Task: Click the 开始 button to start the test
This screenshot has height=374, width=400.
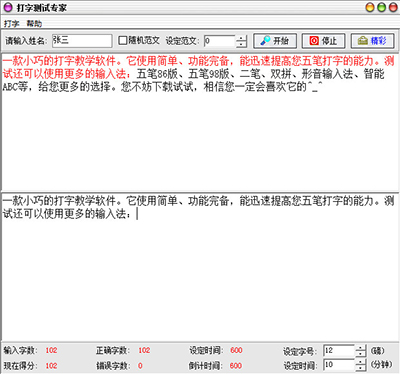Action: tap(275, 41)
